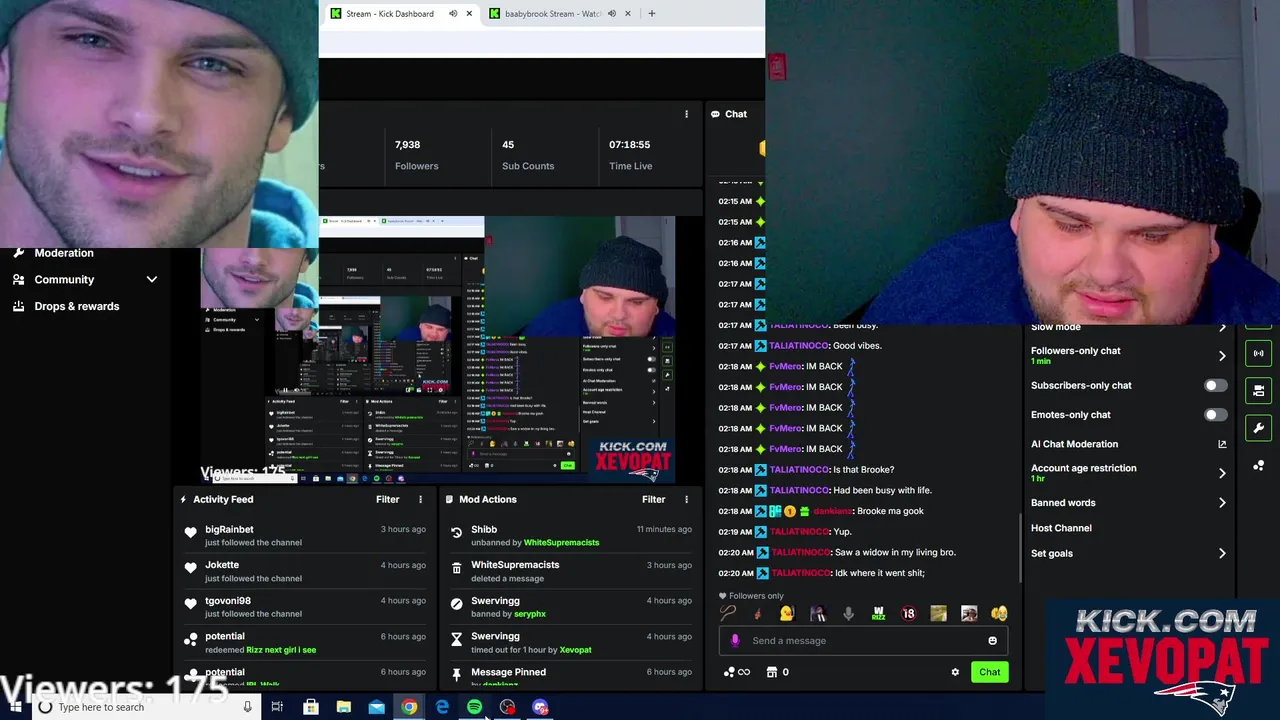Insert the gray microphone emote
Image resolution: width=1280 pixels, height=720 pixels.
click(x=848, y=613)
